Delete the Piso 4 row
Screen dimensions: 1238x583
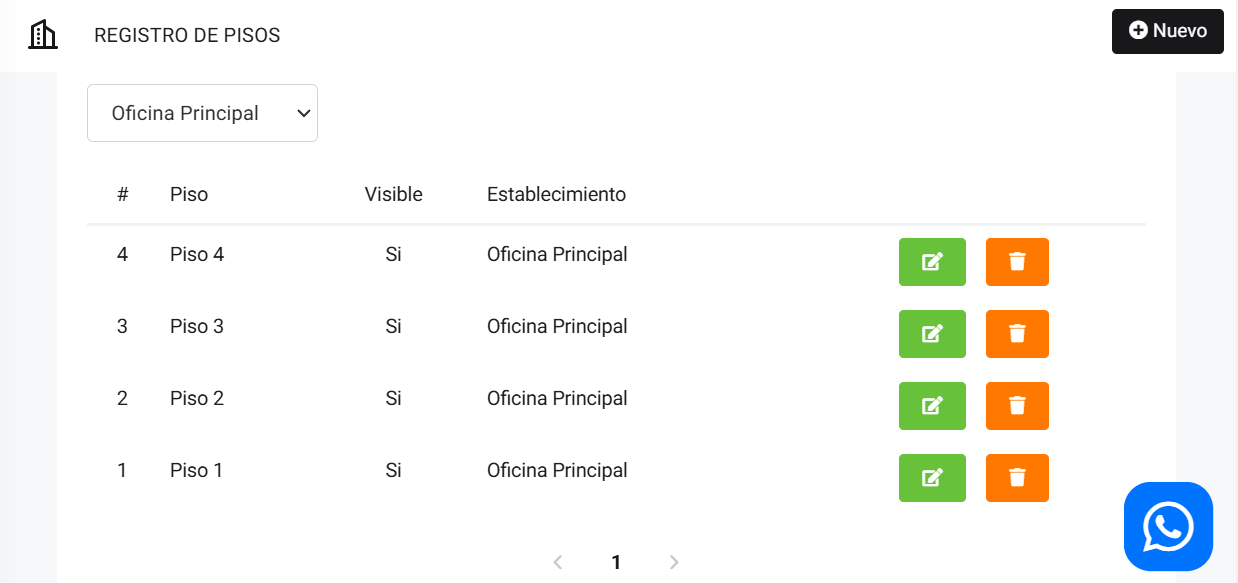coord(1017,262)
